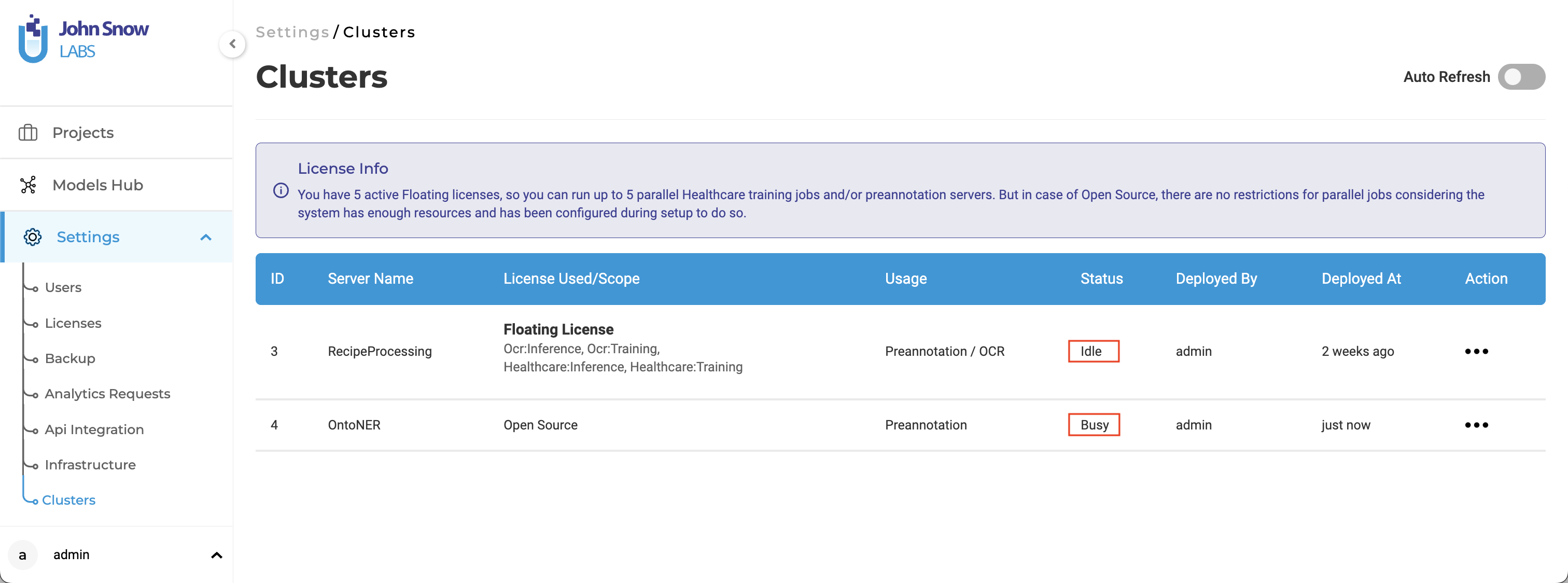1568x583 pixels.
Task: Click the John Snow Labs logo
Action: tap(83, 39)
